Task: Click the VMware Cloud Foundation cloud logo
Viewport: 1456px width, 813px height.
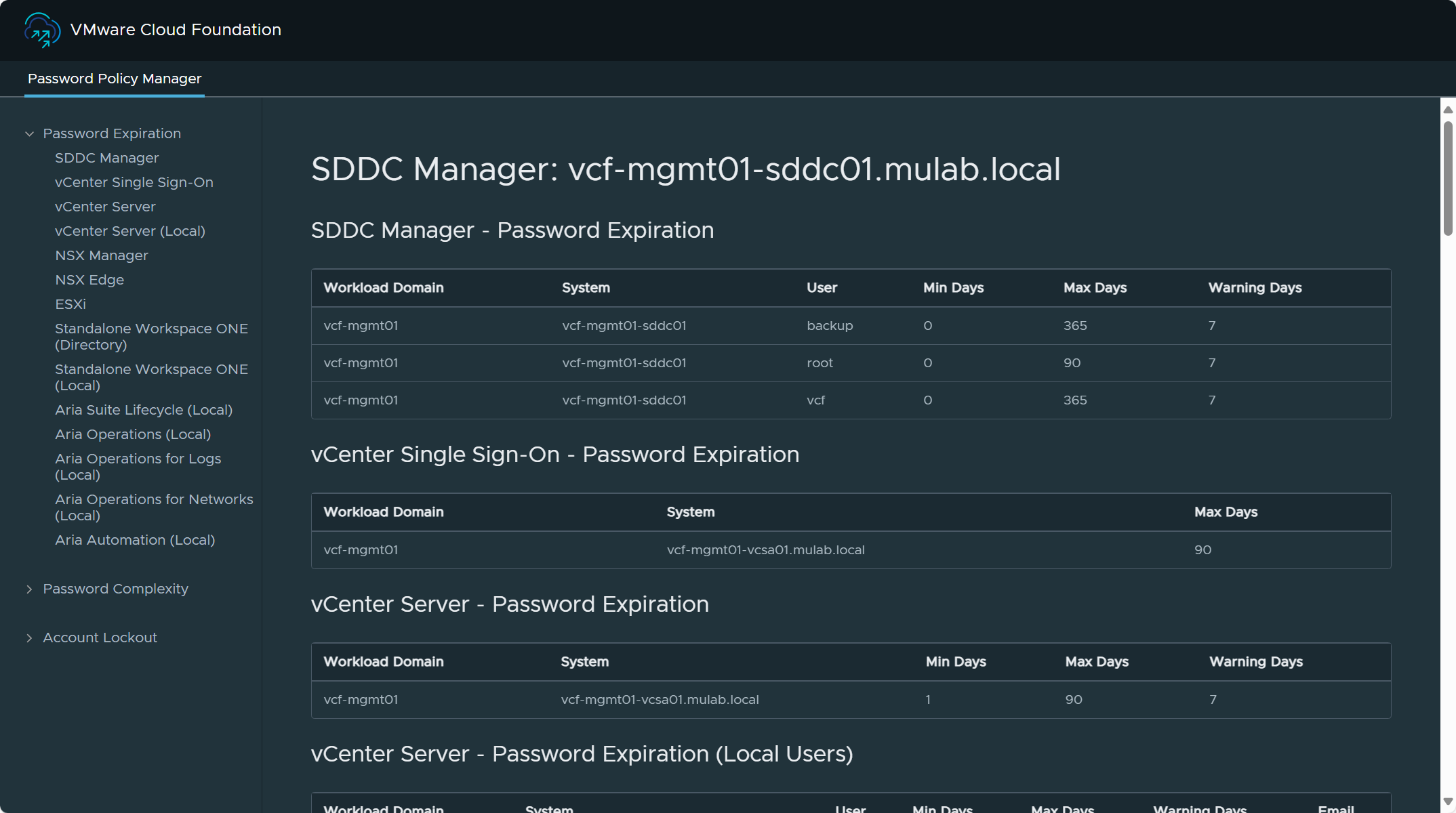Action: pos(42,30)
